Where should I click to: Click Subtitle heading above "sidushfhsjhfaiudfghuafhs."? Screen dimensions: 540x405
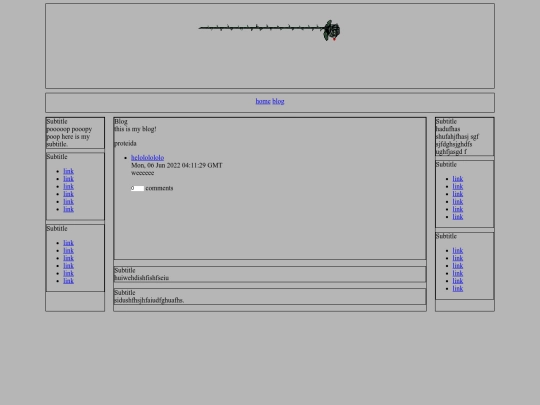tap(125, 293)
